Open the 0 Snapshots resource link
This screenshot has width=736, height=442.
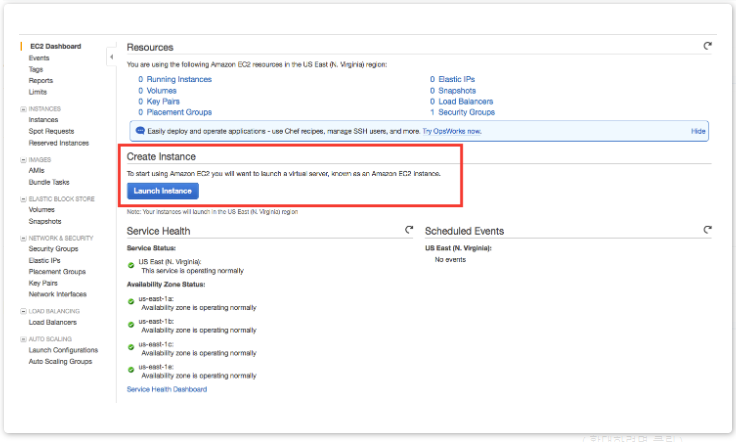click(453, 91)
